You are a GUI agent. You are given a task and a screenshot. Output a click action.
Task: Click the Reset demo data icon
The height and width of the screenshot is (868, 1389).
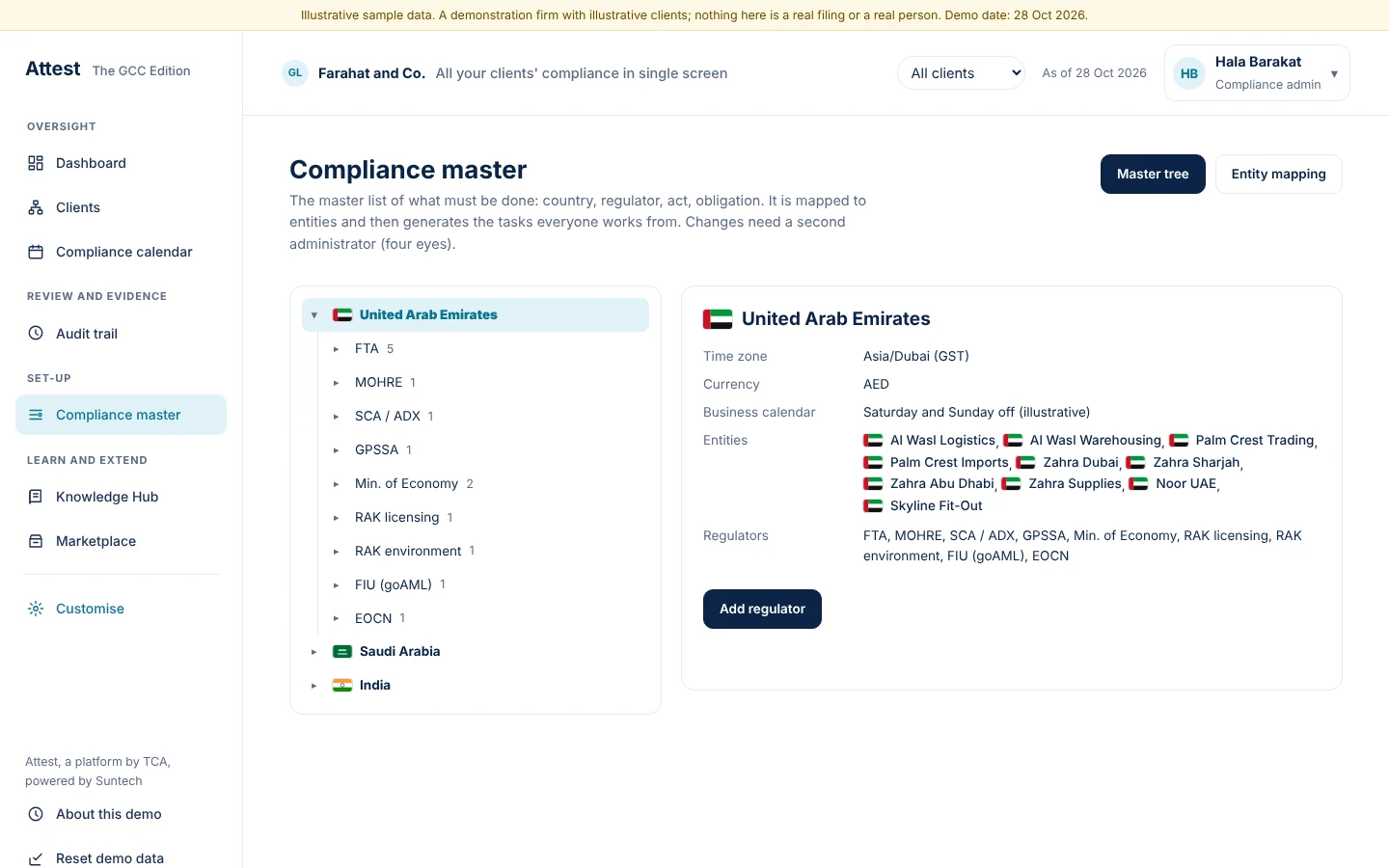click(x=36, y=858)
